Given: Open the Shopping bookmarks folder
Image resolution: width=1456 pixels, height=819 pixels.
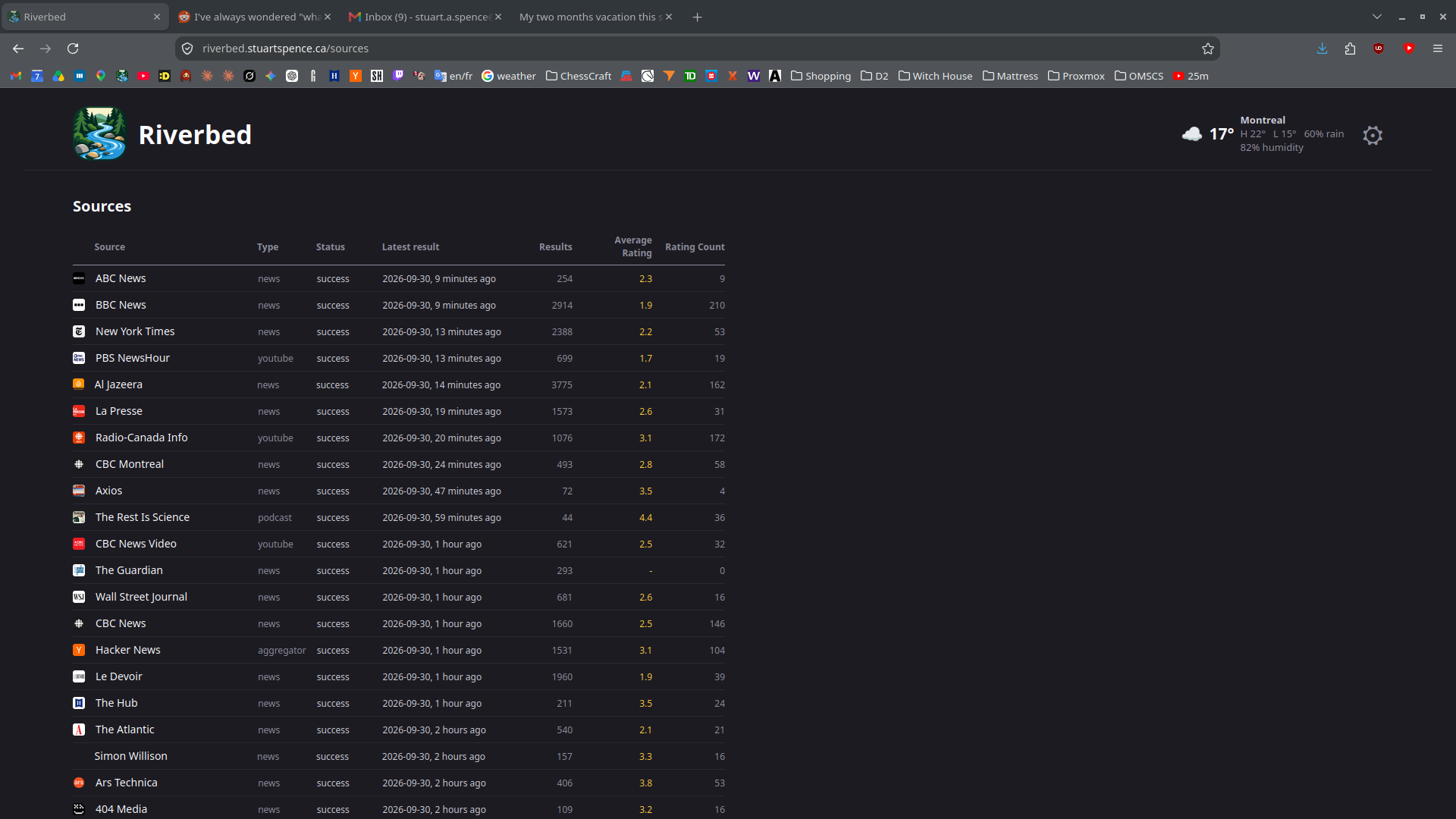Looking at the screenshot, I should [821, 76].
